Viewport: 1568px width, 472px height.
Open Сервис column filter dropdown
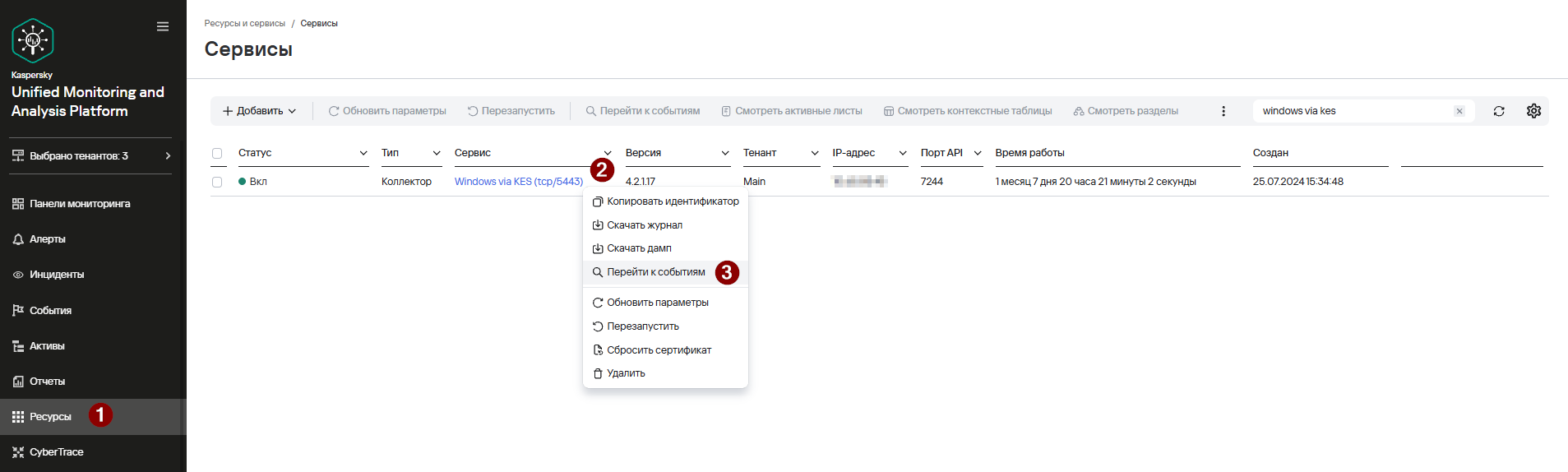tap(608, 153)
